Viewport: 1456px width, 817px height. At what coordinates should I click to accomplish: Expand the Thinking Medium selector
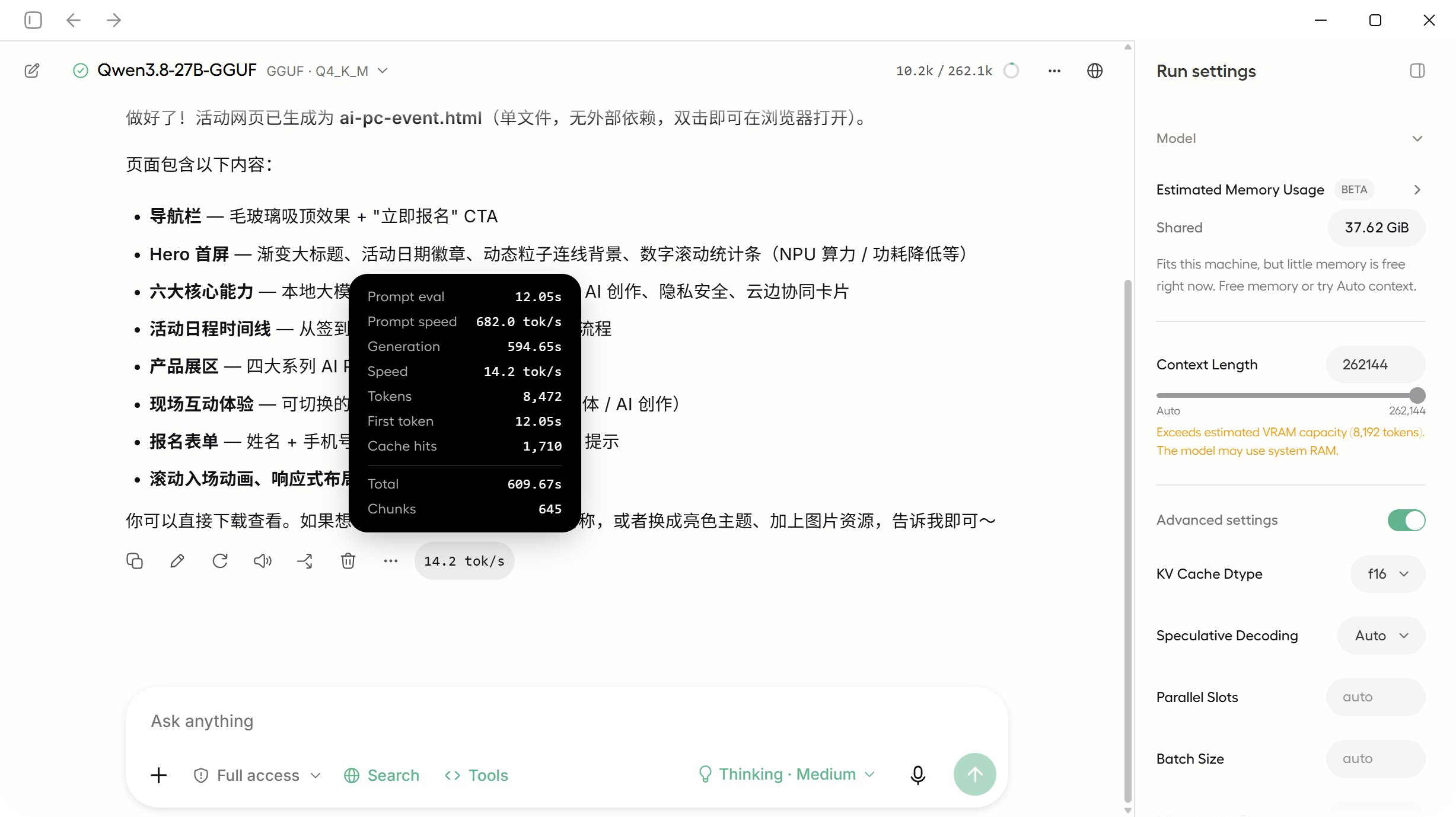786,774
